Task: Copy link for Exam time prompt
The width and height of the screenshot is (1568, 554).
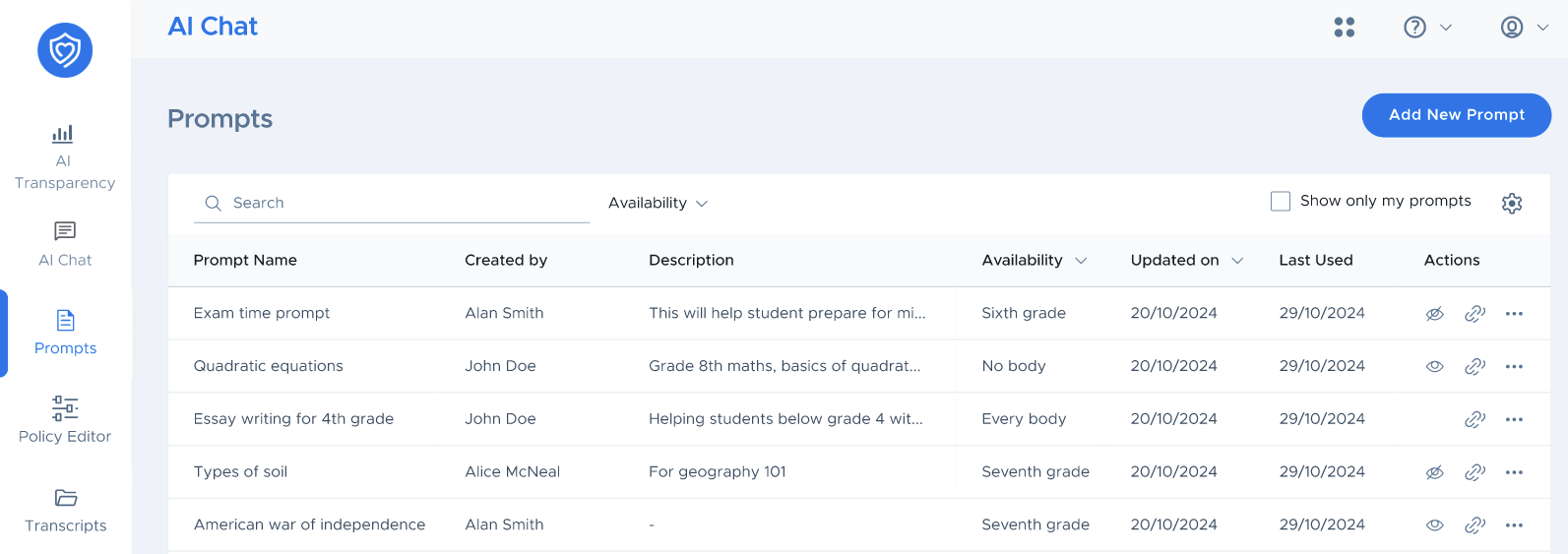Action: click(x=1474, y=314)
